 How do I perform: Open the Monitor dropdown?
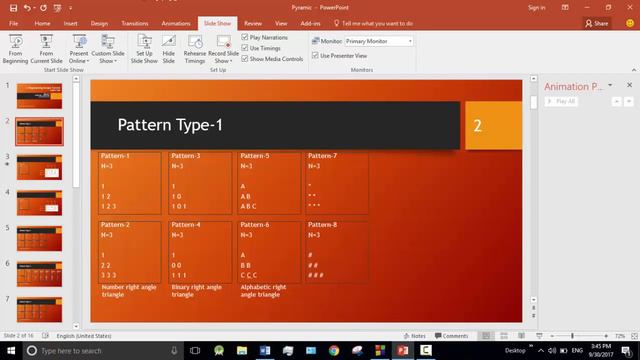coord(379,41)
